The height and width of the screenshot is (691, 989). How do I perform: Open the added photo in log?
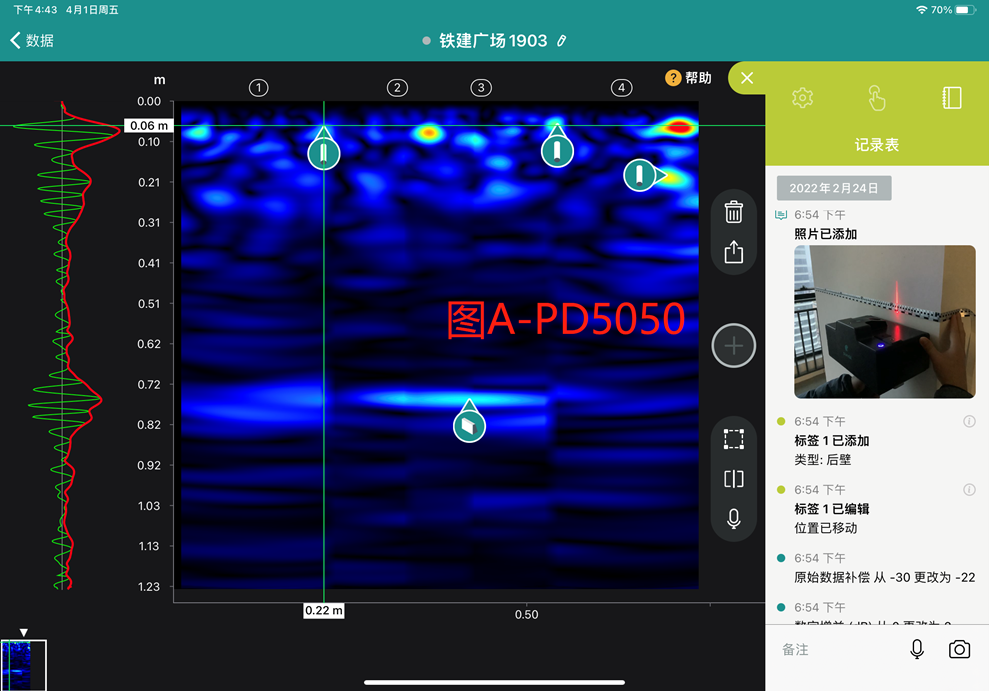coord(884,321)
